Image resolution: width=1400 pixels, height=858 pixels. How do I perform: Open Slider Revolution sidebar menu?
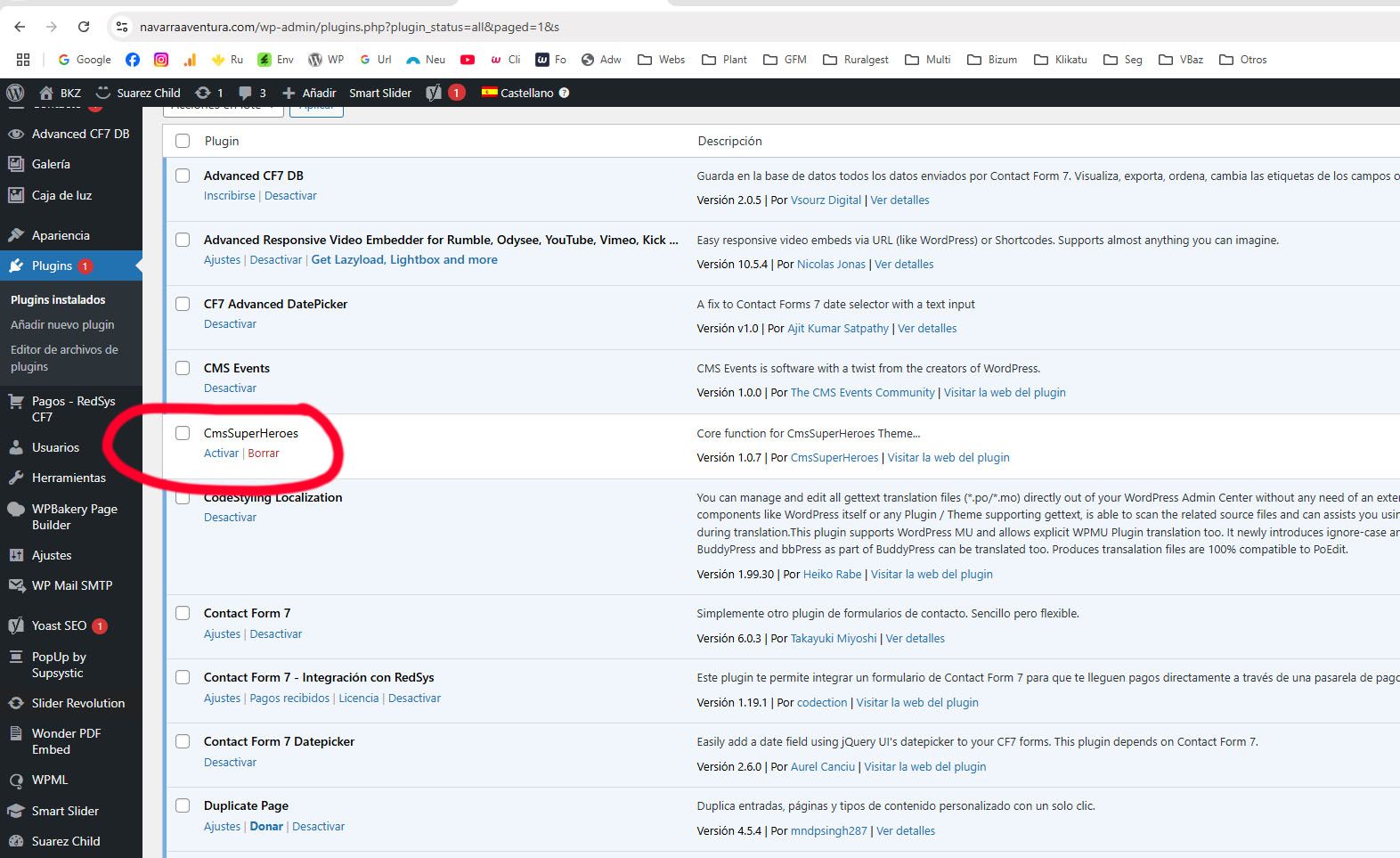pyautogui.click(x=71, y=703)
